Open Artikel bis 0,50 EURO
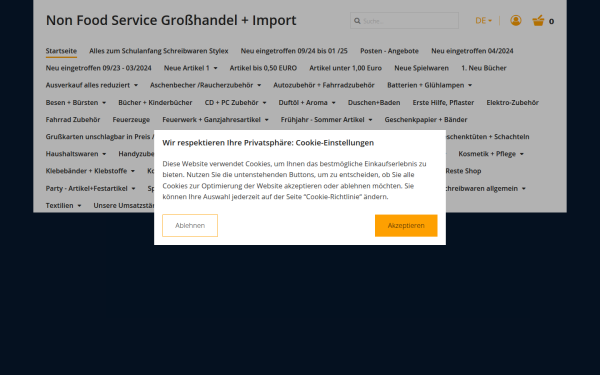Image resolution: width=600 pixels, height=375 pixels. pos(263,68)
